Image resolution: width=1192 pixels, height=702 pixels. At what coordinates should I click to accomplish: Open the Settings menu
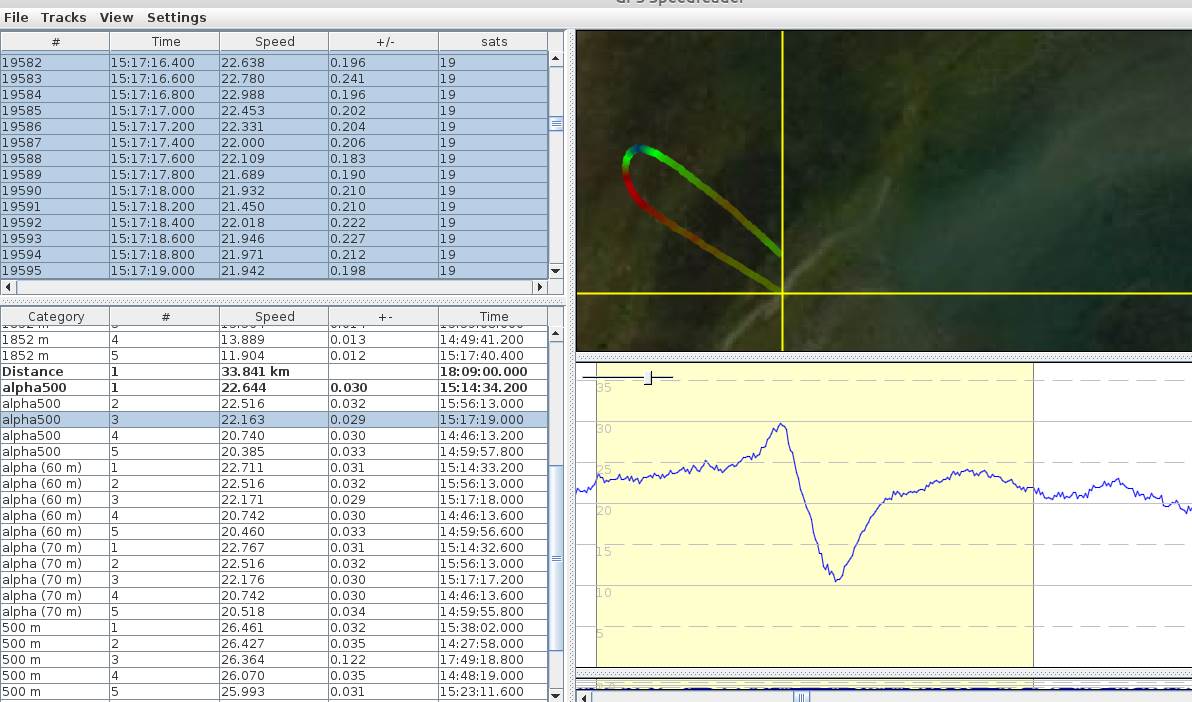176,17
